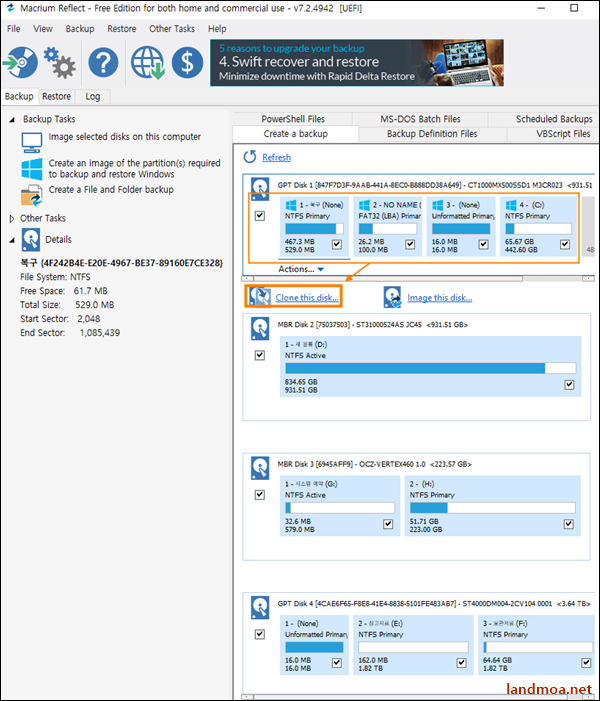Toggle the G: partition checkbox on Disk 3
This screenshot has height=701, width=600.
pos(388,524)
